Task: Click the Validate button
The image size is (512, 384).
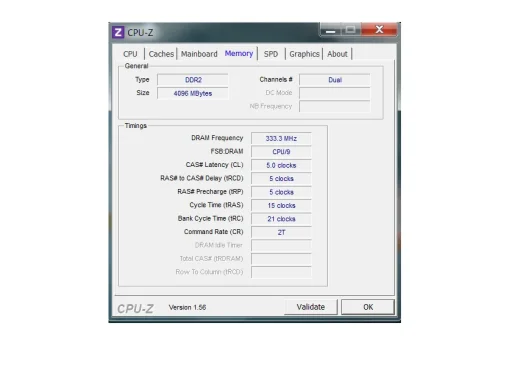Action: pos(311,307)
